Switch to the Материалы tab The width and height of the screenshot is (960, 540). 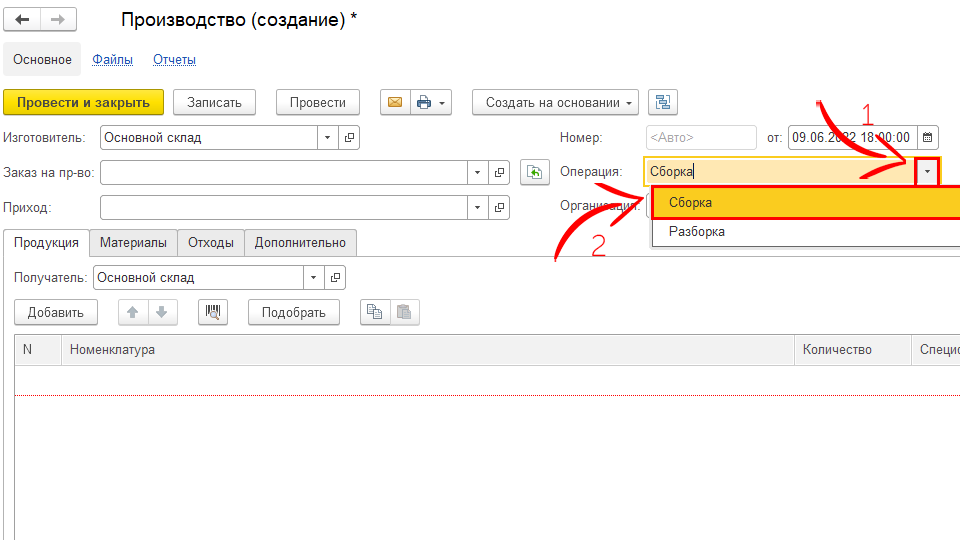point(133,242)
